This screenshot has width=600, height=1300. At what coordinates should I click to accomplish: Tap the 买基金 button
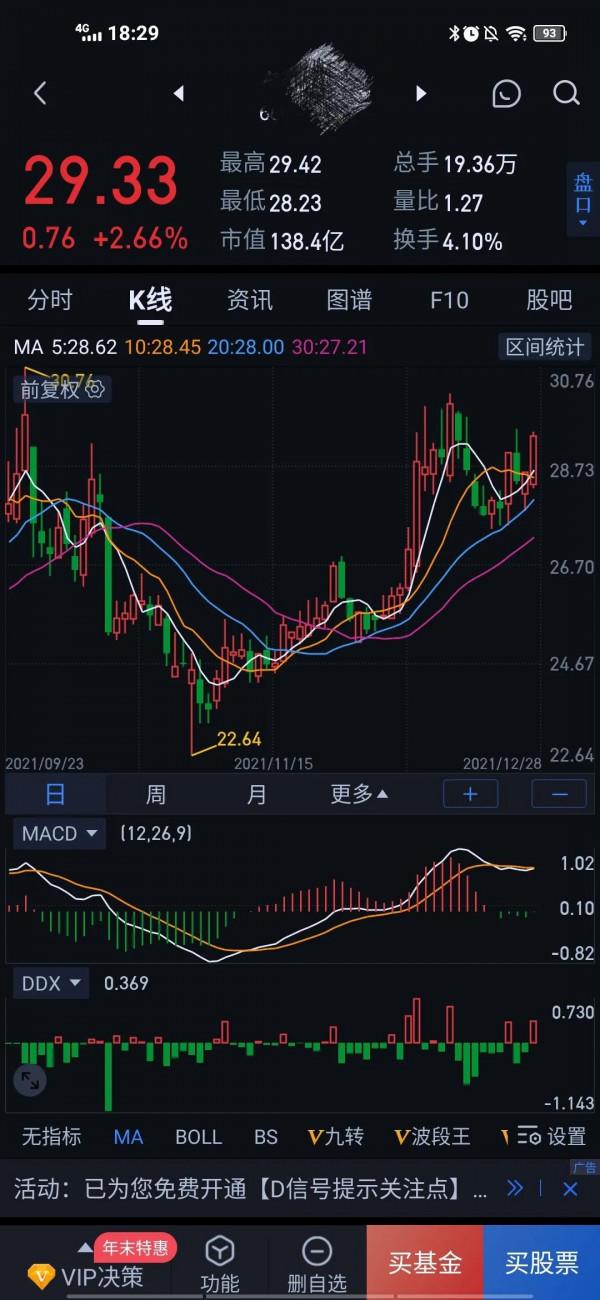(x=425, y=1262)
